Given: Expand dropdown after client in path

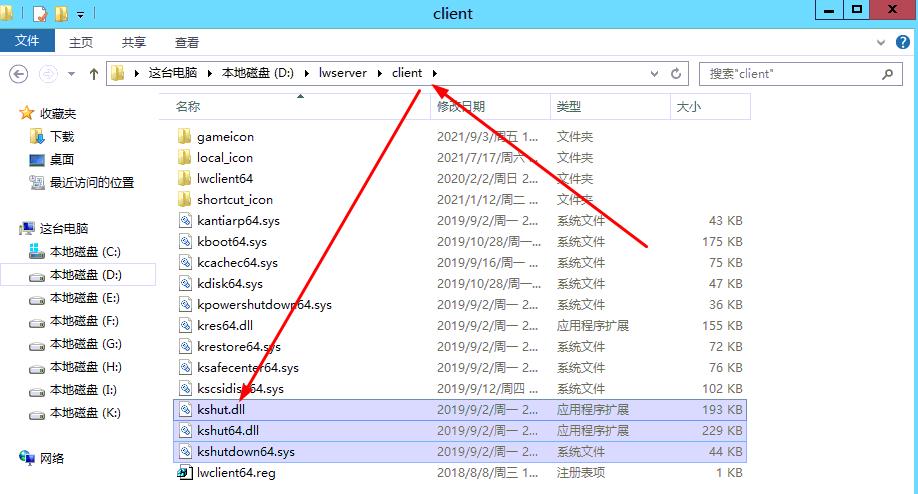Looking at the screenshot, I should [435, 73].
